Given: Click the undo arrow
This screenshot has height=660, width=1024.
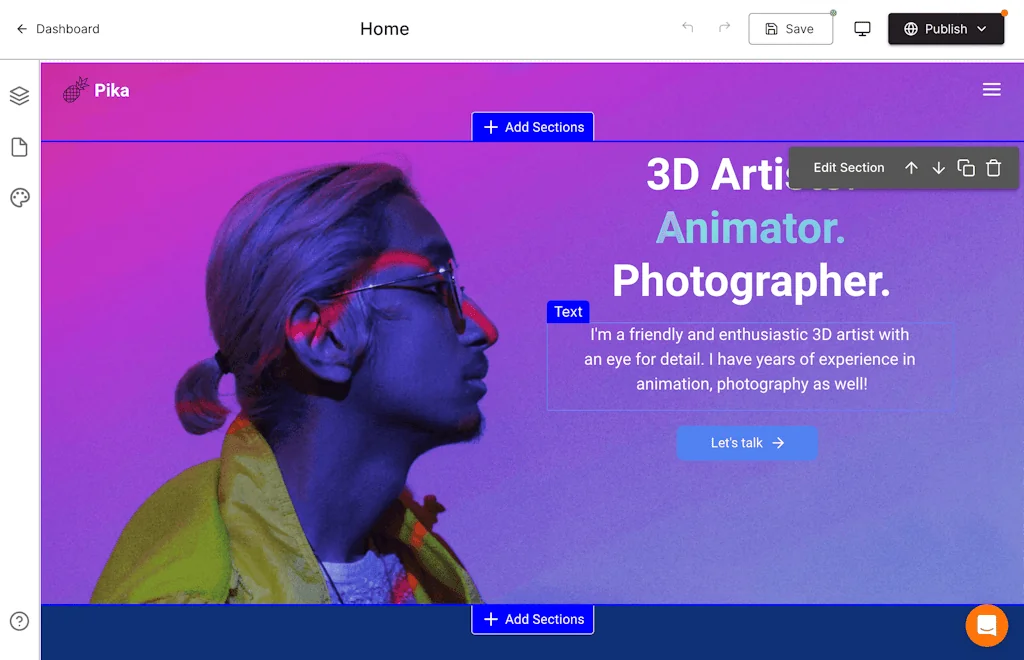Looking at the screenshot, I should pyautogui.click(x=687, y=28).
